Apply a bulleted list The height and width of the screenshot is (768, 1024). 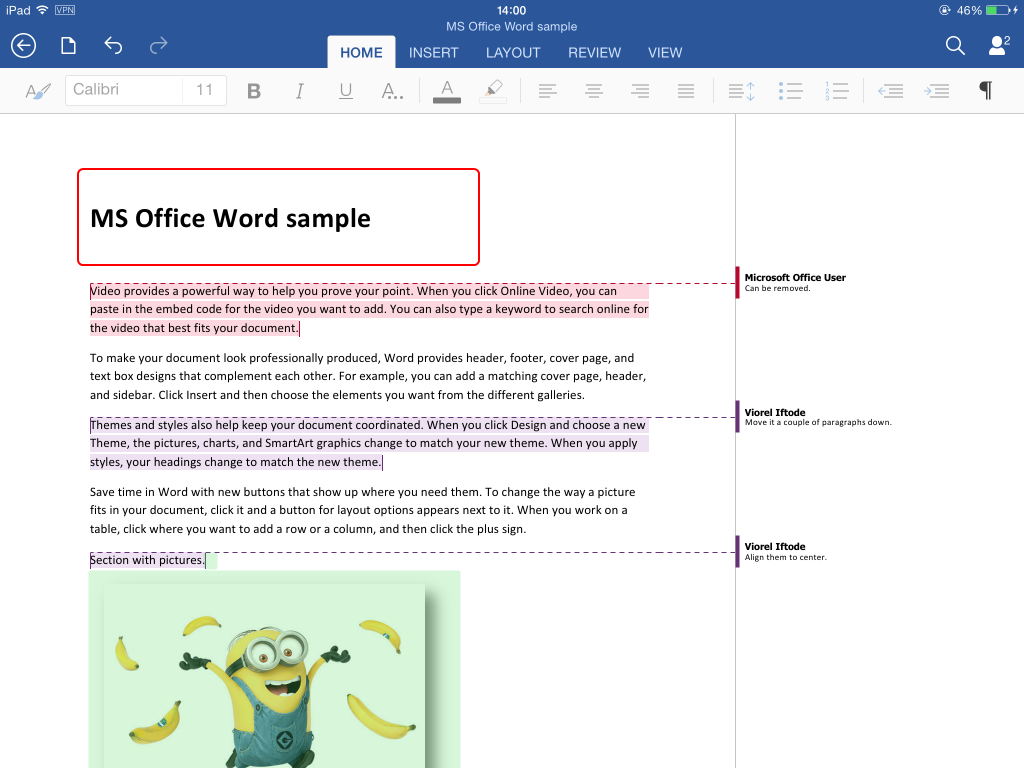[790, 91]
